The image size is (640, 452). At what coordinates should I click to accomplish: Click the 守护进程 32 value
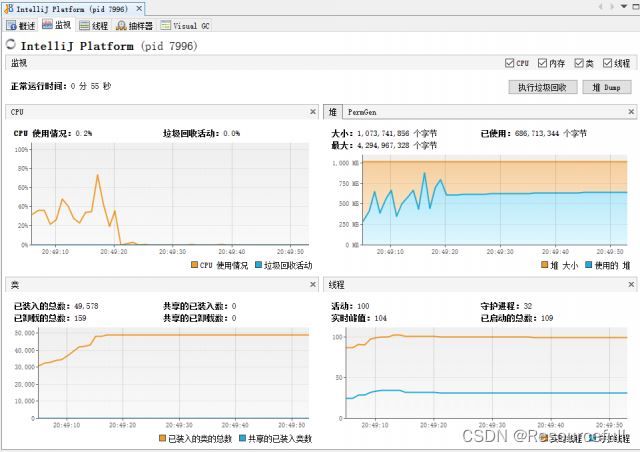(x=528, y=306)
